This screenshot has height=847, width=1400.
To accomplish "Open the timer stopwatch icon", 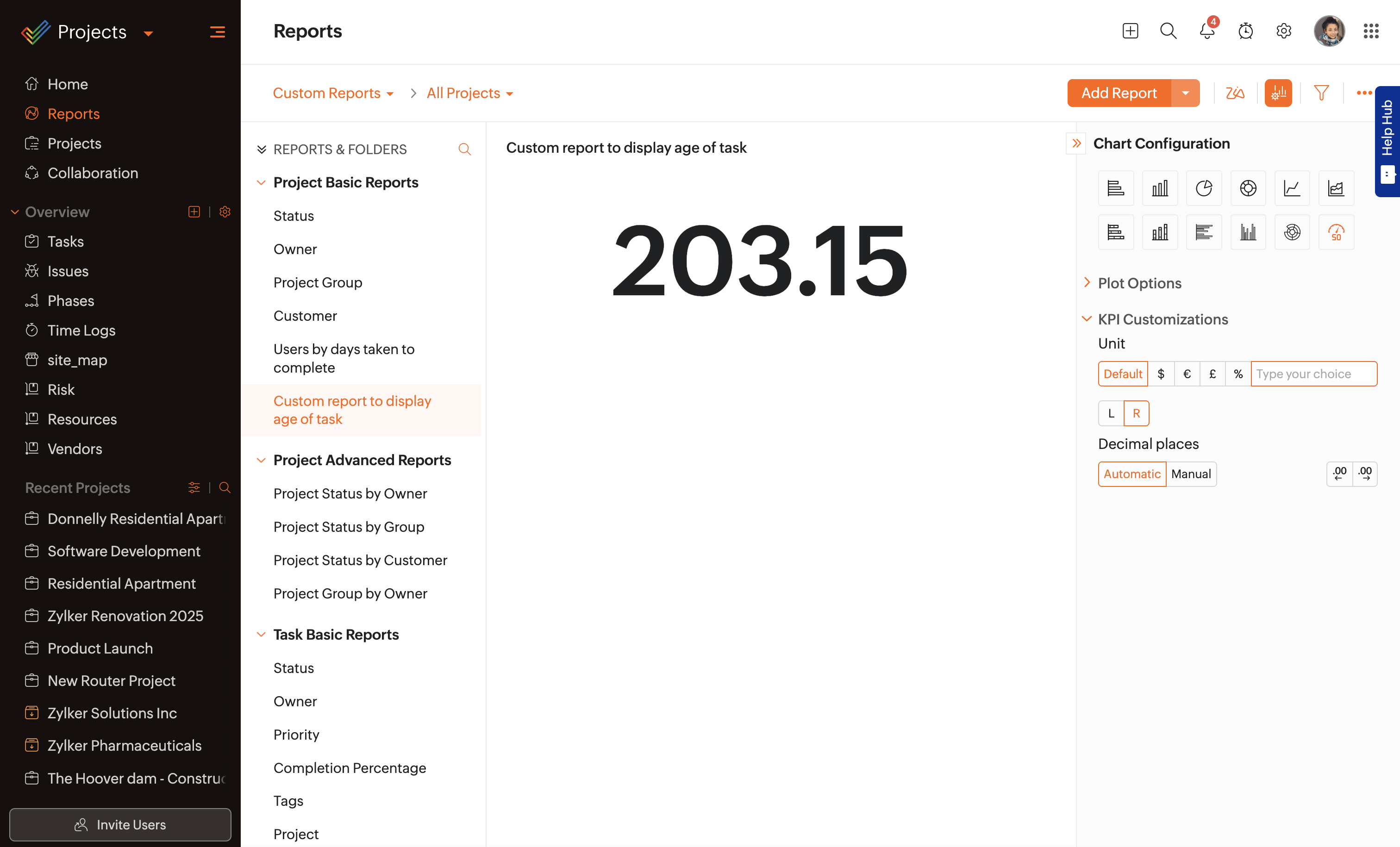I will click(x=1245, y=31).
